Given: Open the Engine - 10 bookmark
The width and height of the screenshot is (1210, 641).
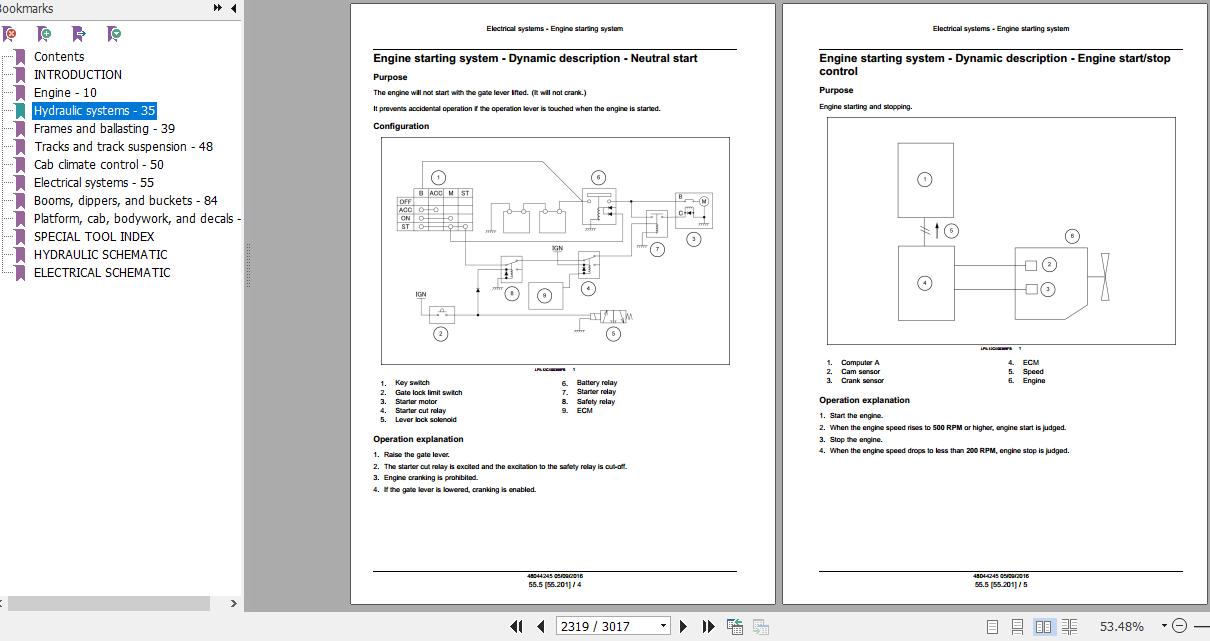Looking at the screenshot, I should pos(65,93).
